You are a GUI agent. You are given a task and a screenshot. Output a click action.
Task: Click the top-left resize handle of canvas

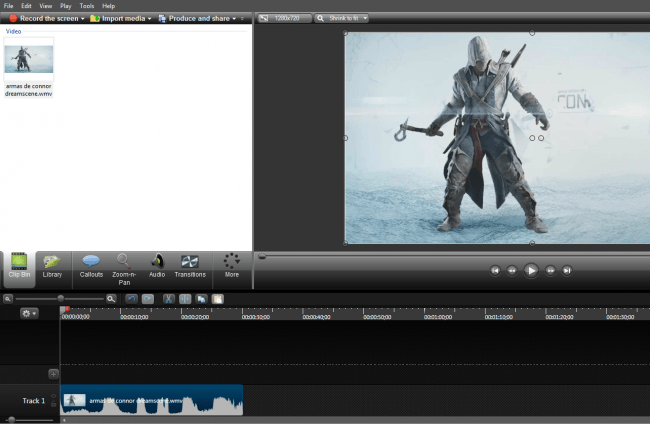(x=345, y=33)
